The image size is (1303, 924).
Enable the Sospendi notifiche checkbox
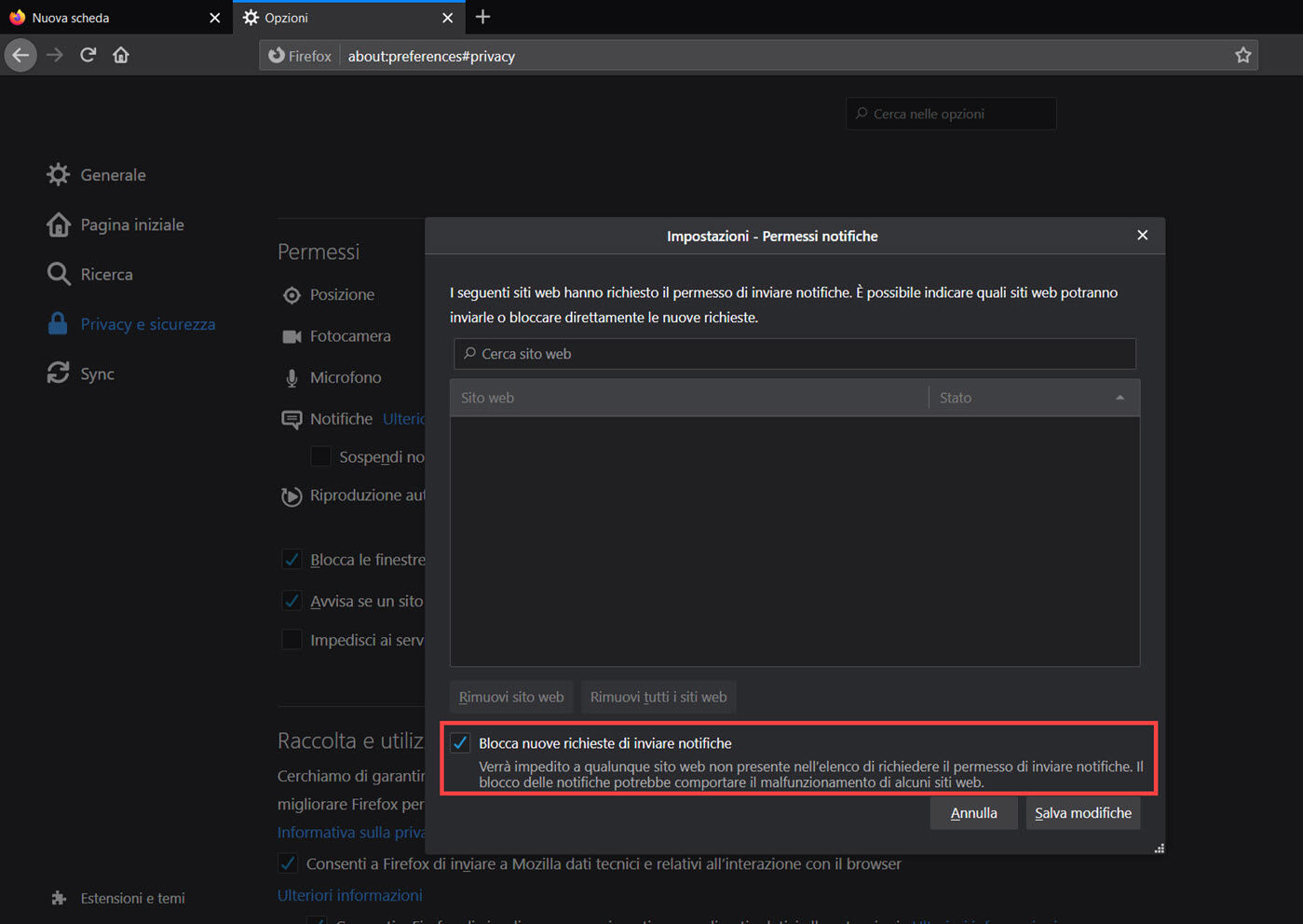[x=320, y=456]
